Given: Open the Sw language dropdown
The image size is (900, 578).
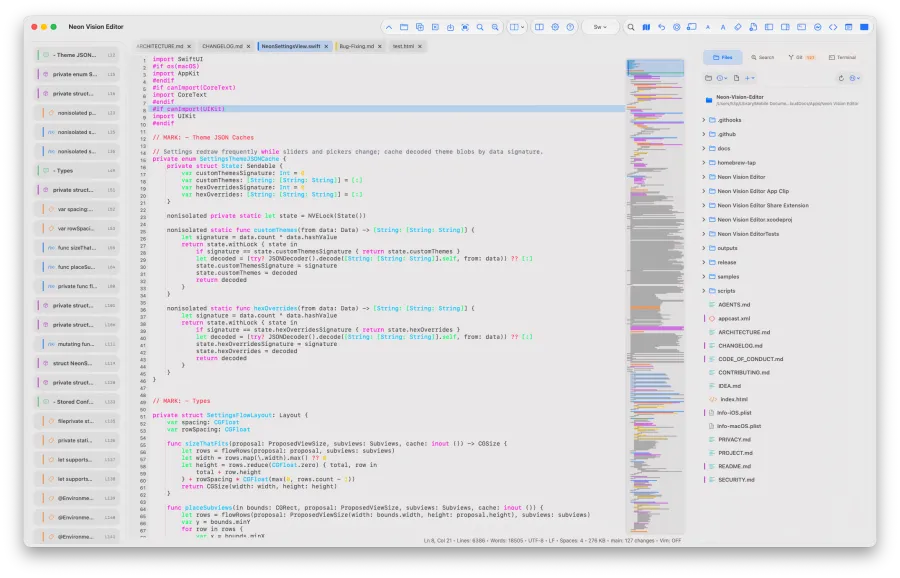Looking at the screenshot, I should (x=600, y=27).
